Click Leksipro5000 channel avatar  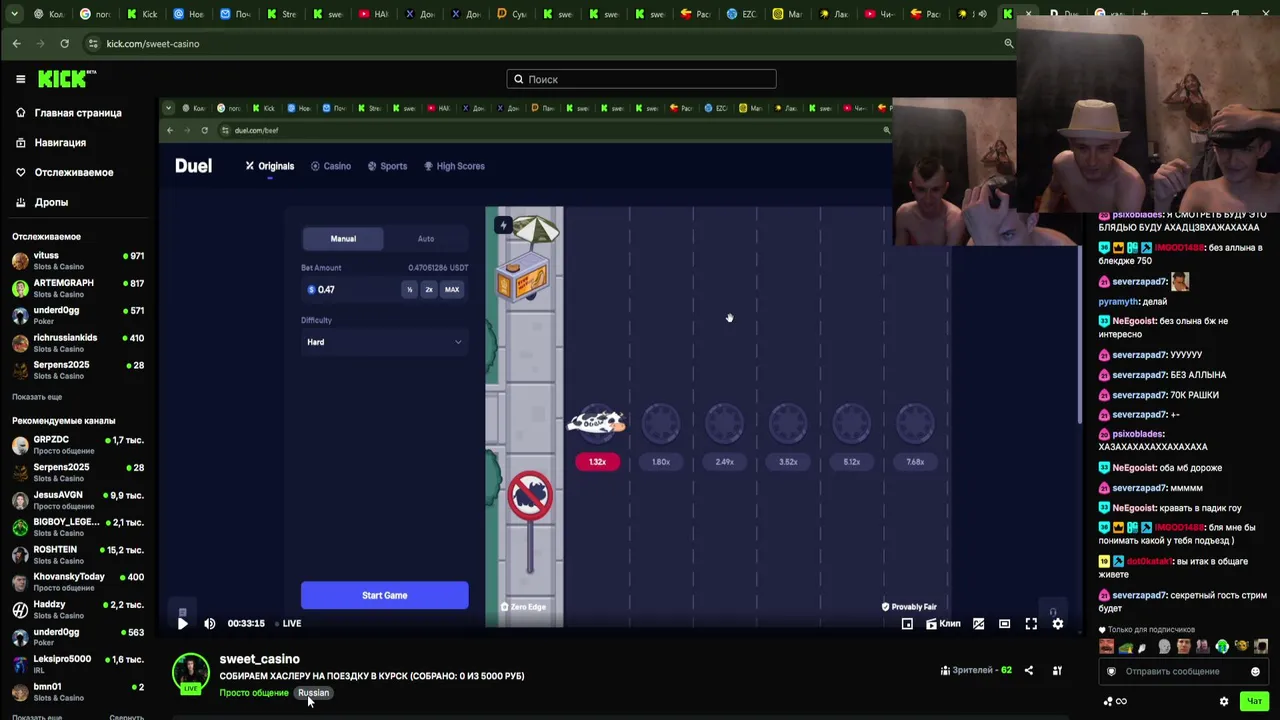pos(20,664)
